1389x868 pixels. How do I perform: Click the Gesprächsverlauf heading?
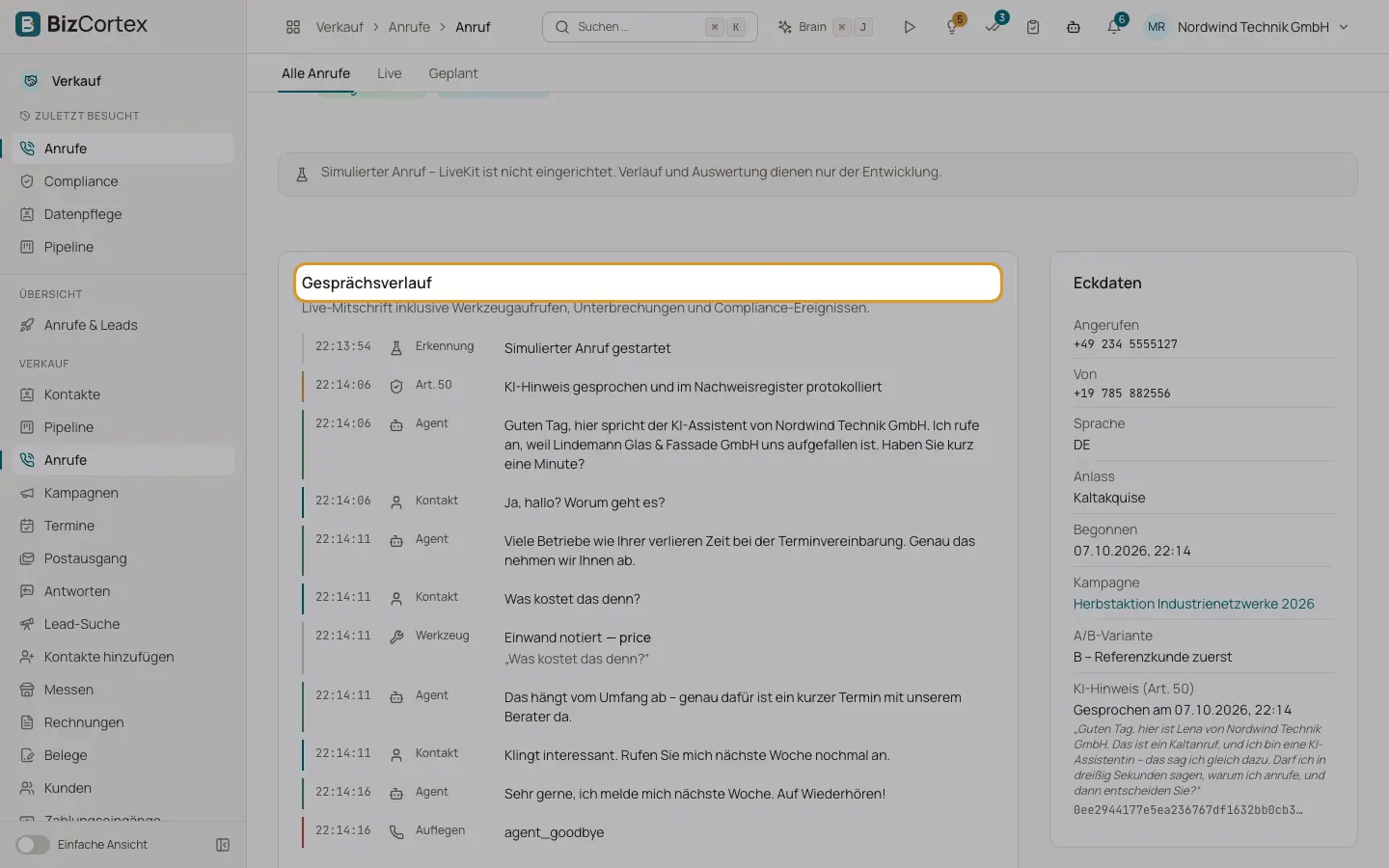[367, 283]
